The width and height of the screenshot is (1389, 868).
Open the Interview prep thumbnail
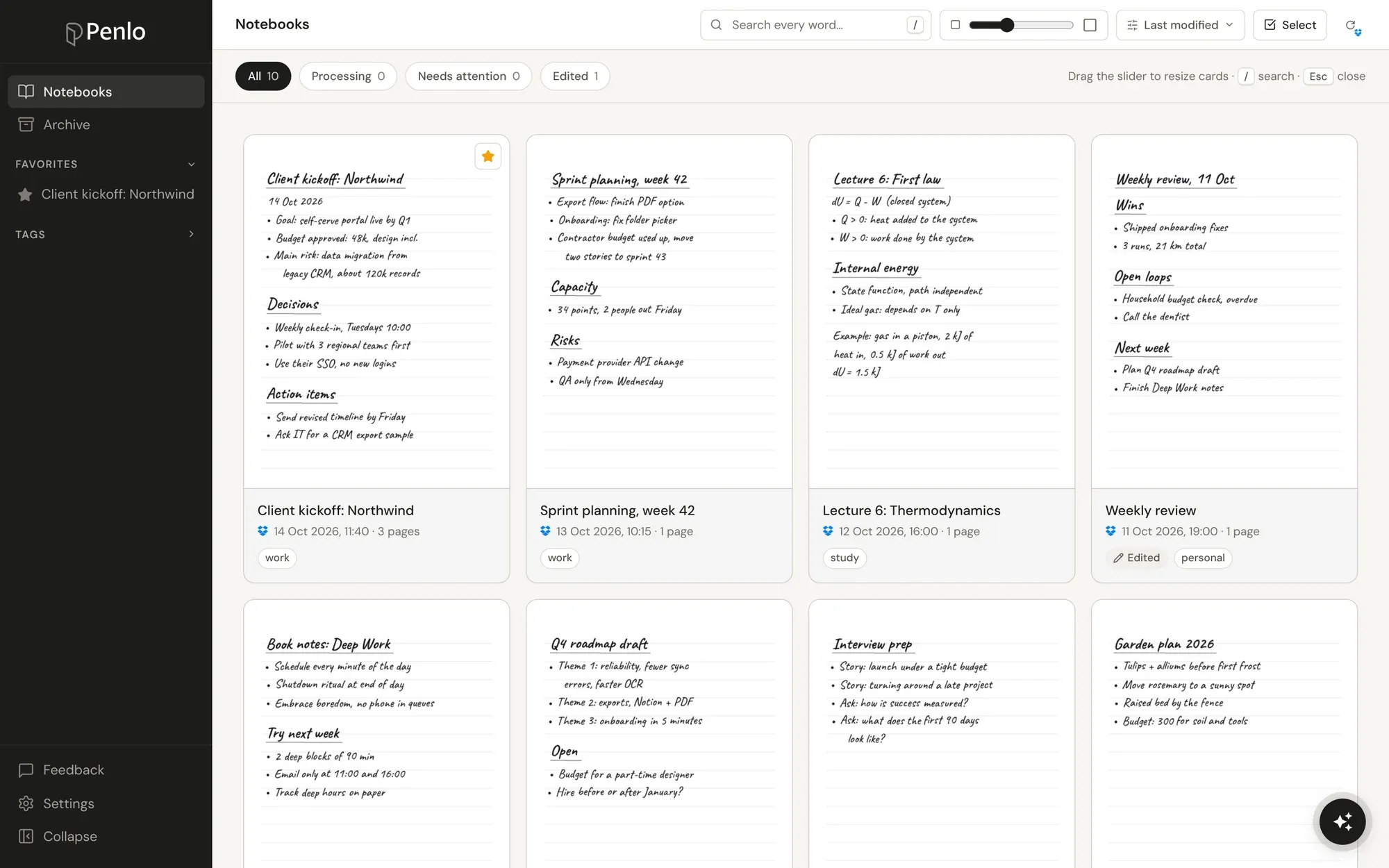click(942, 734)
